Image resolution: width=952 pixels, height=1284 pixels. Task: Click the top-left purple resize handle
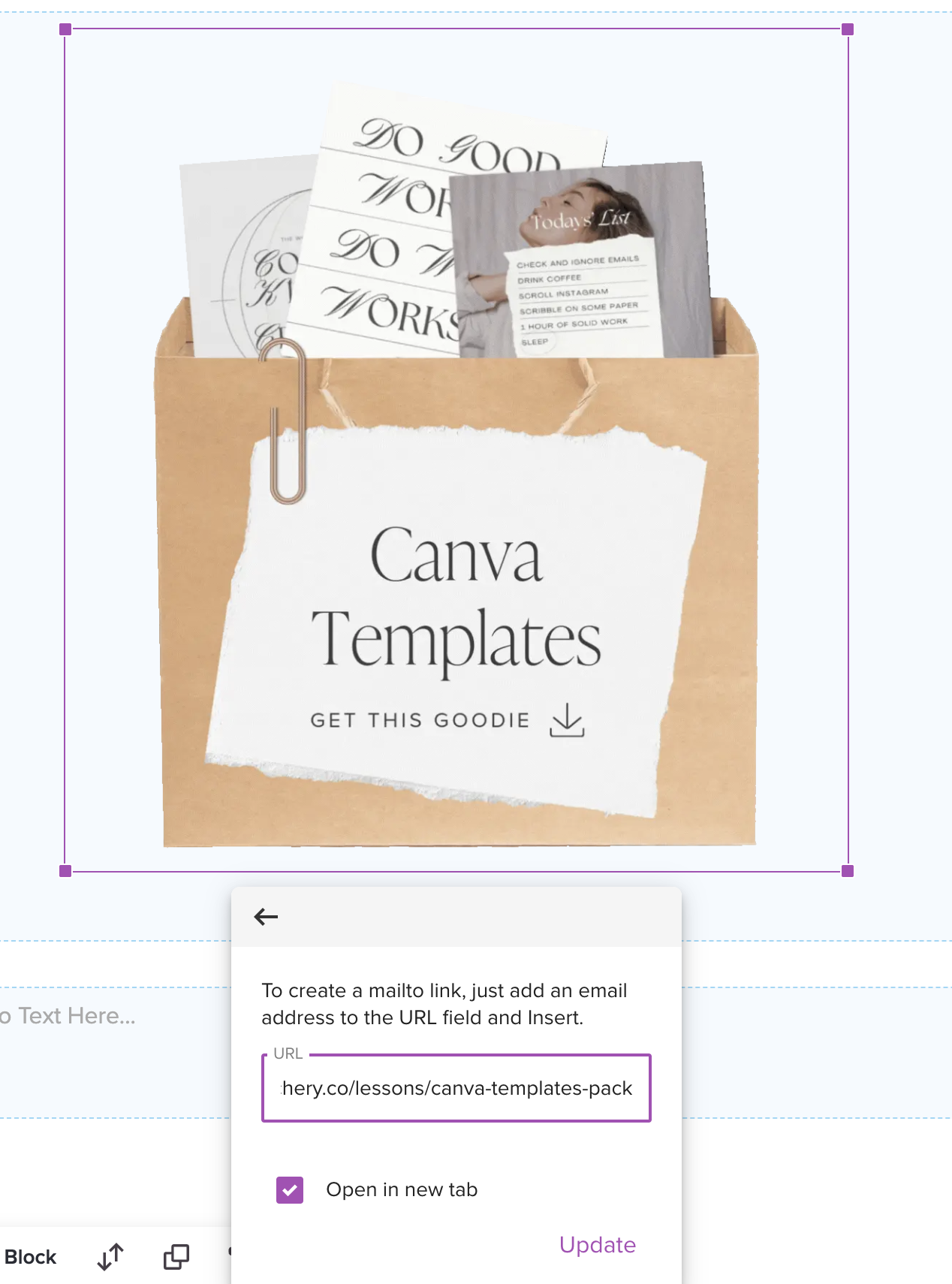(x=65, y=29)
